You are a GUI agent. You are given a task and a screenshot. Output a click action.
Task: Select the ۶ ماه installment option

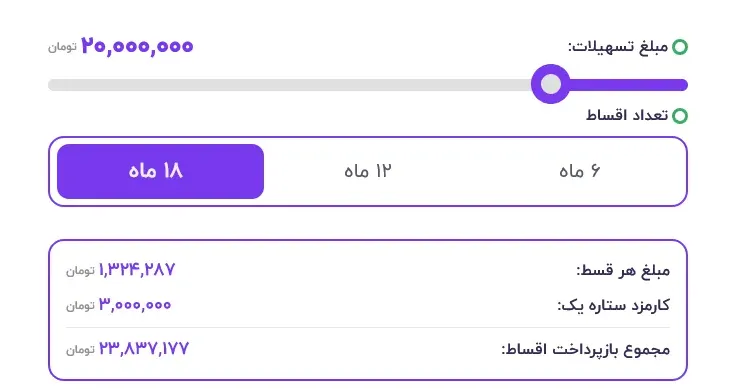pyautogui.click(x=580, y=171)
